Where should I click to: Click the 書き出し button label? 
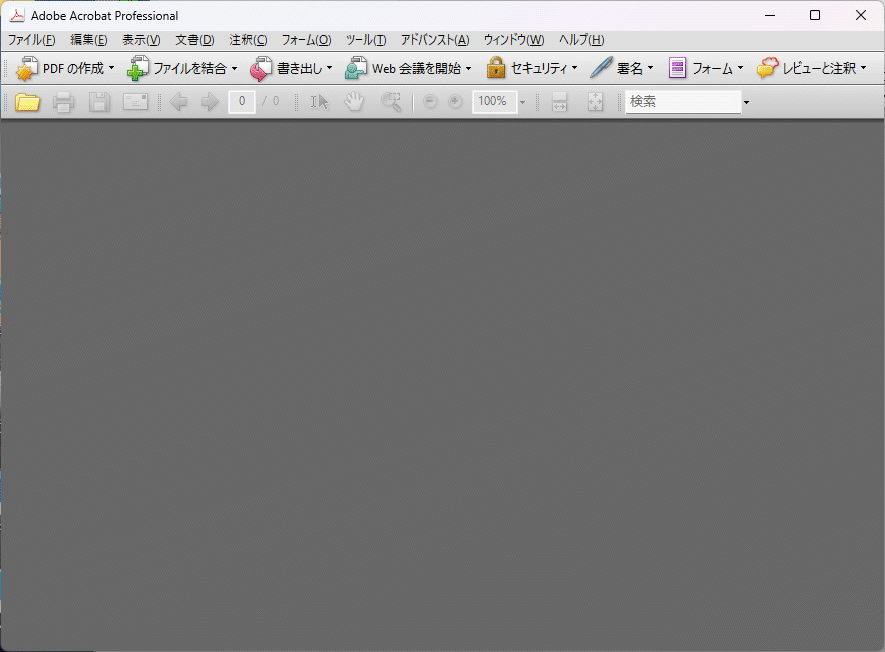coord(300,68)
